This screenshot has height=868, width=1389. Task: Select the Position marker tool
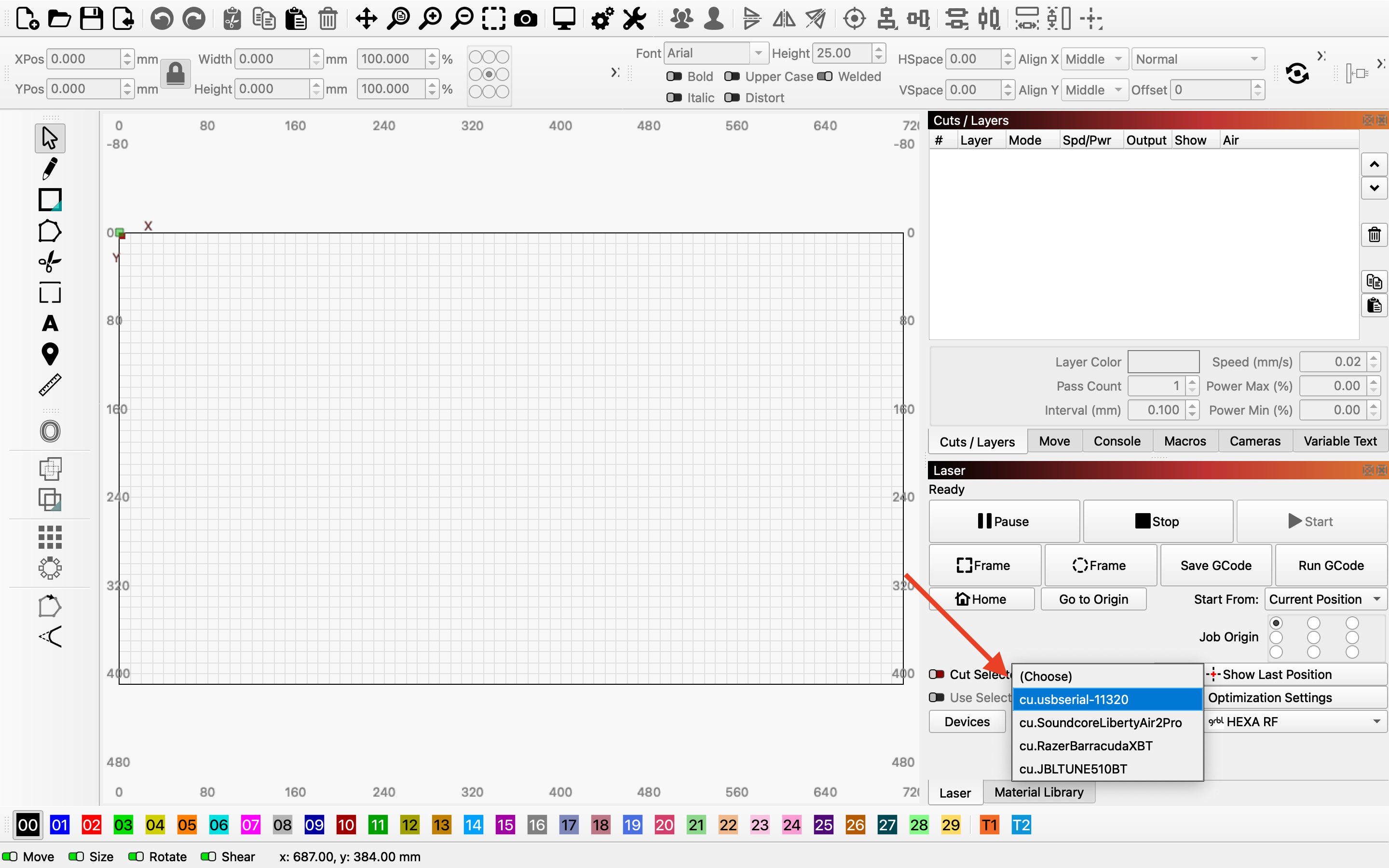[x=50, y=353]
